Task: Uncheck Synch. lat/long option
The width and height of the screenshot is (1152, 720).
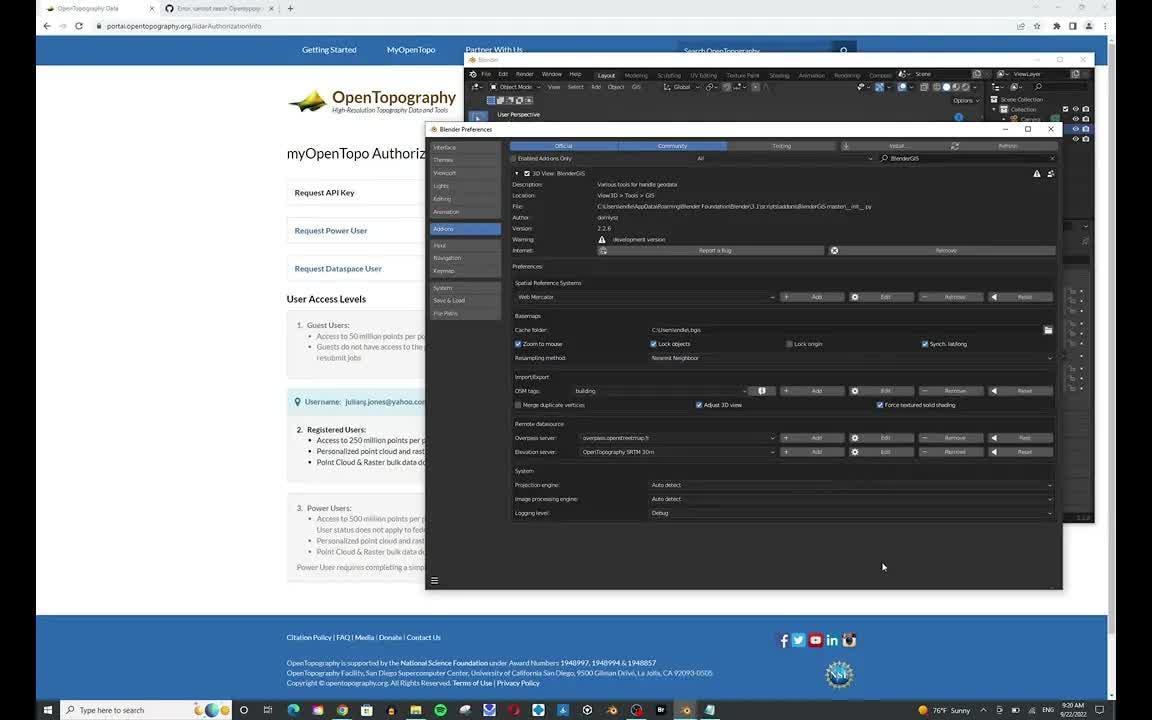Action: pyautogui.click(x=925, y=345)
